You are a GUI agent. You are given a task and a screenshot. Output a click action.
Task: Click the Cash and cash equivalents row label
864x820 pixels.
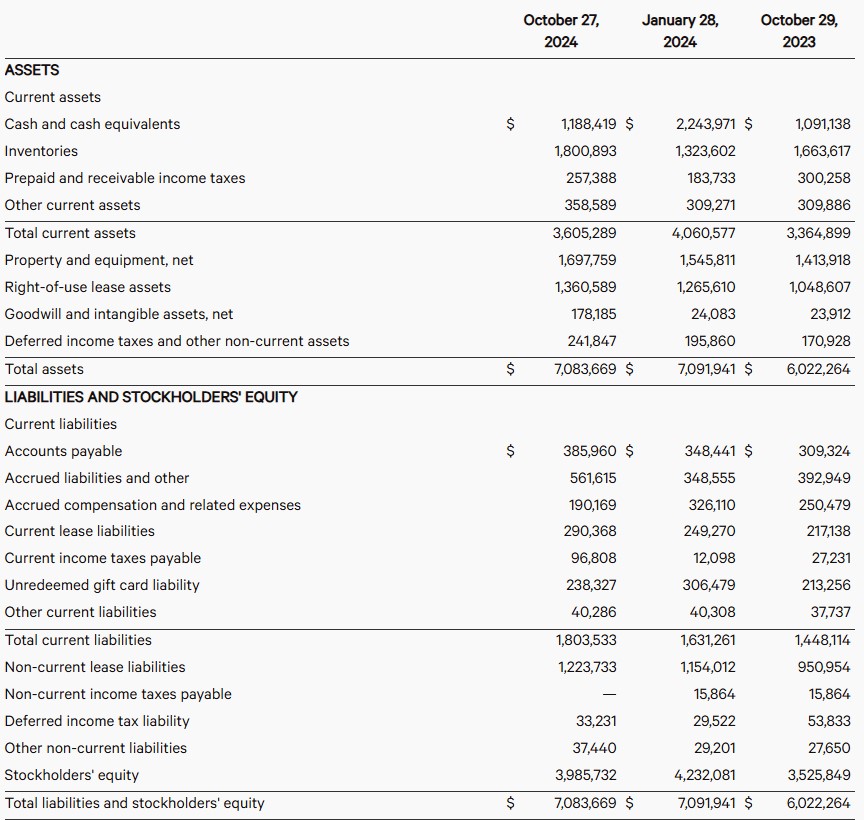click(92, 124)
